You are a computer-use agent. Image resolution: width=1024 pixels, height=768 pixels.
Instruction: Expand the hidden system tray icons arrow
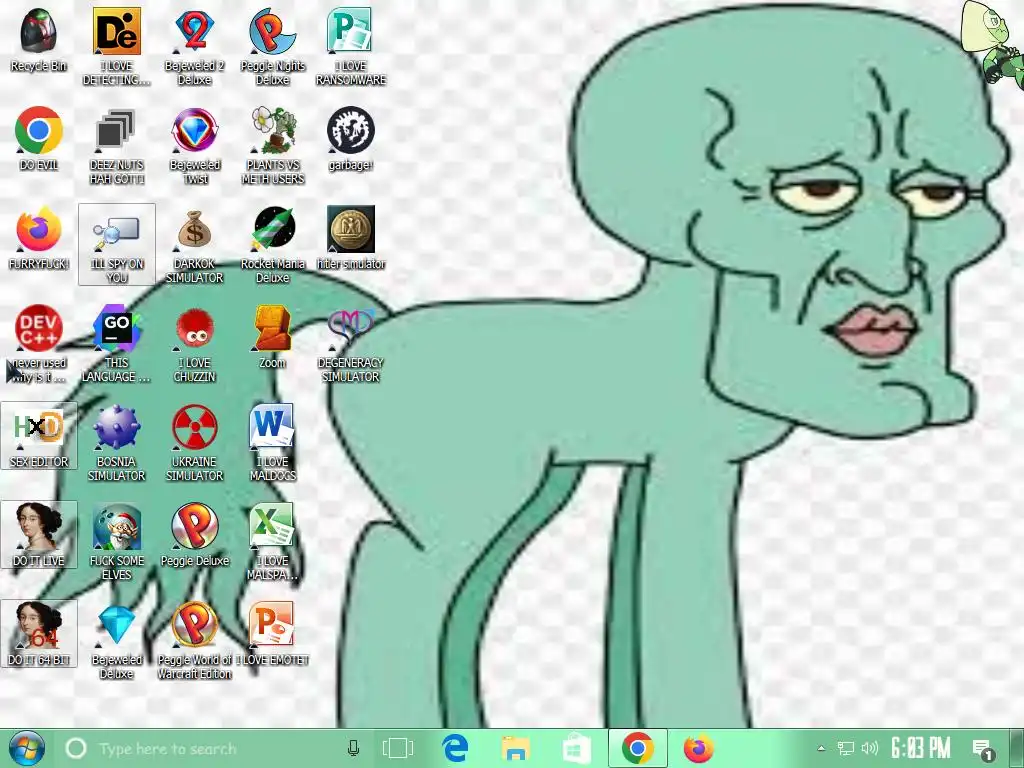822,748
